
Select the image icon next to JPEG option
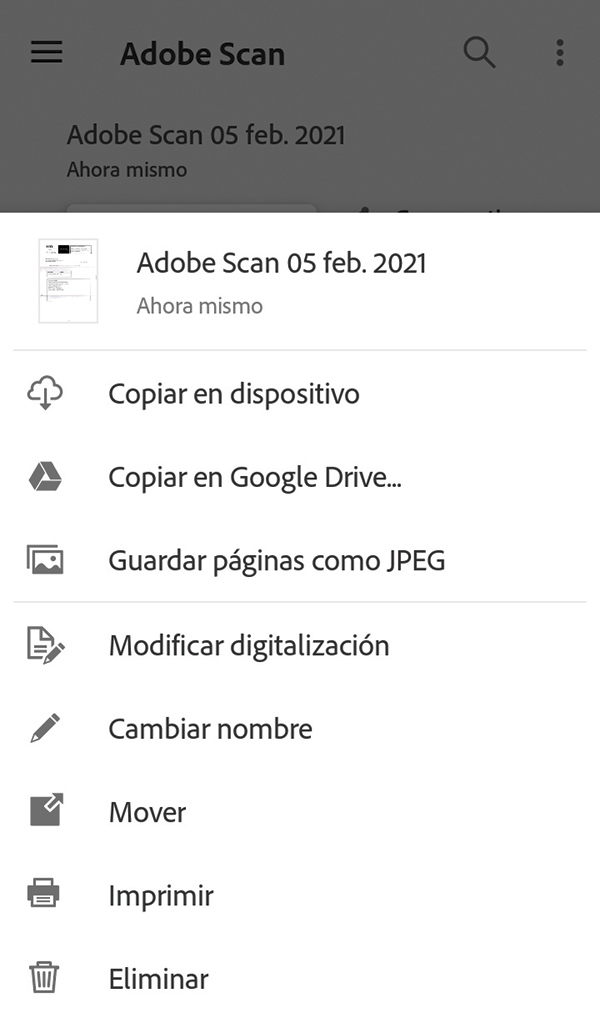click(45, 561)
